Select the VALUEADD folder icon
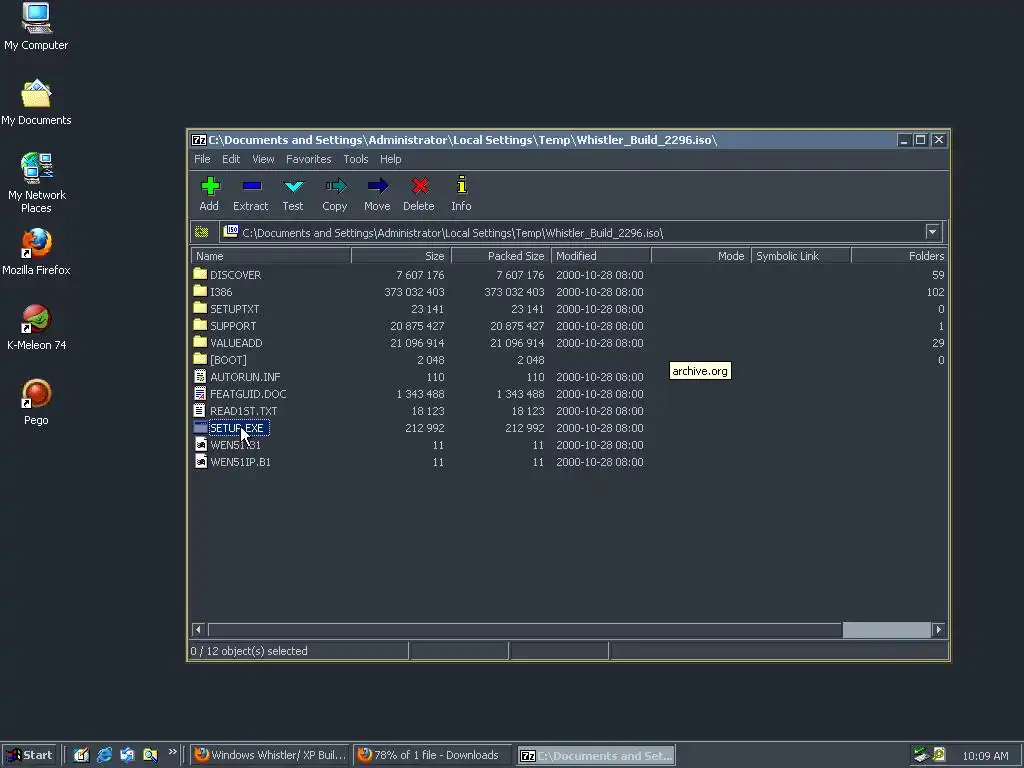 (200, 342)
